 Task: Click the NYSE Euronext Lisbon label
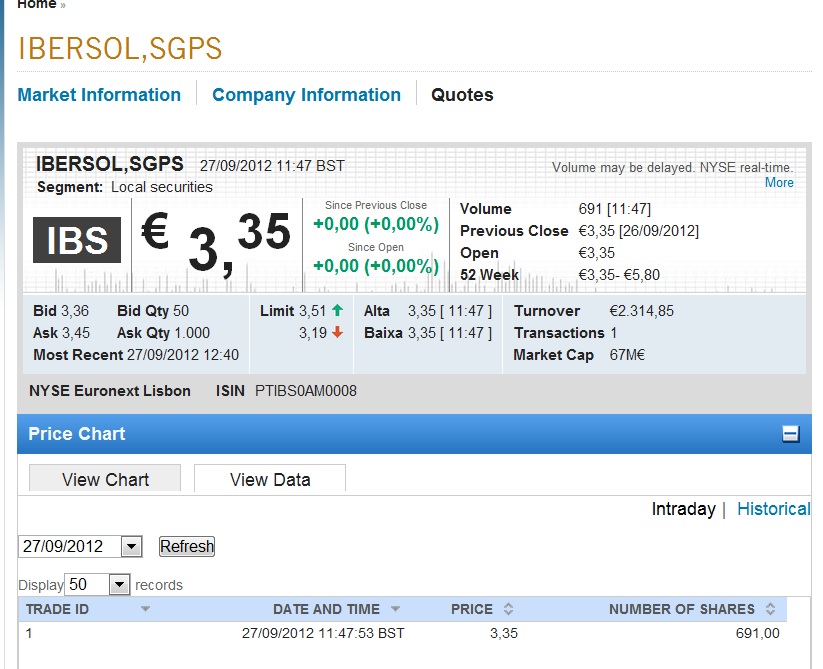pyautogui.click(x=110, y=391)
